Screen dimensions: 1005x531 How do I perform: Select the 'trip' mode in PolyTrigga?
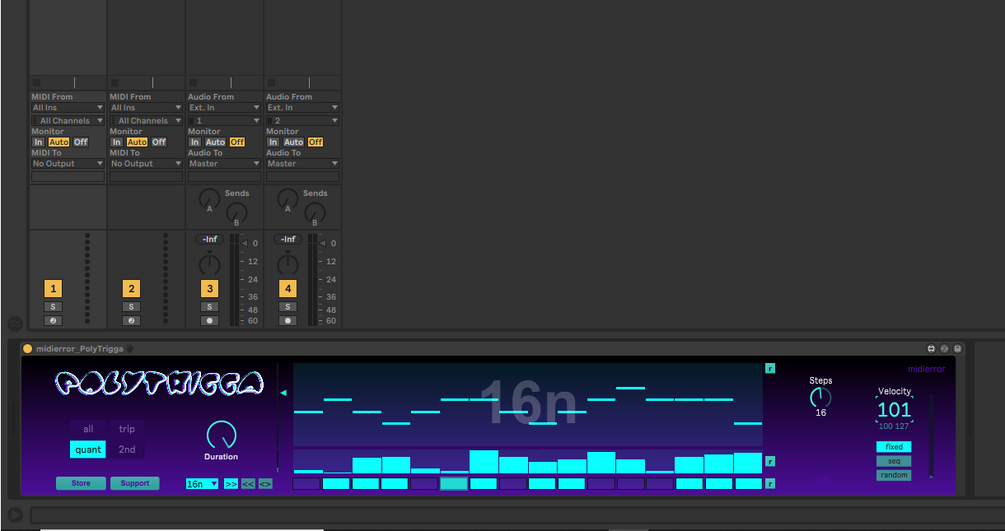click(x=127, y=429)
